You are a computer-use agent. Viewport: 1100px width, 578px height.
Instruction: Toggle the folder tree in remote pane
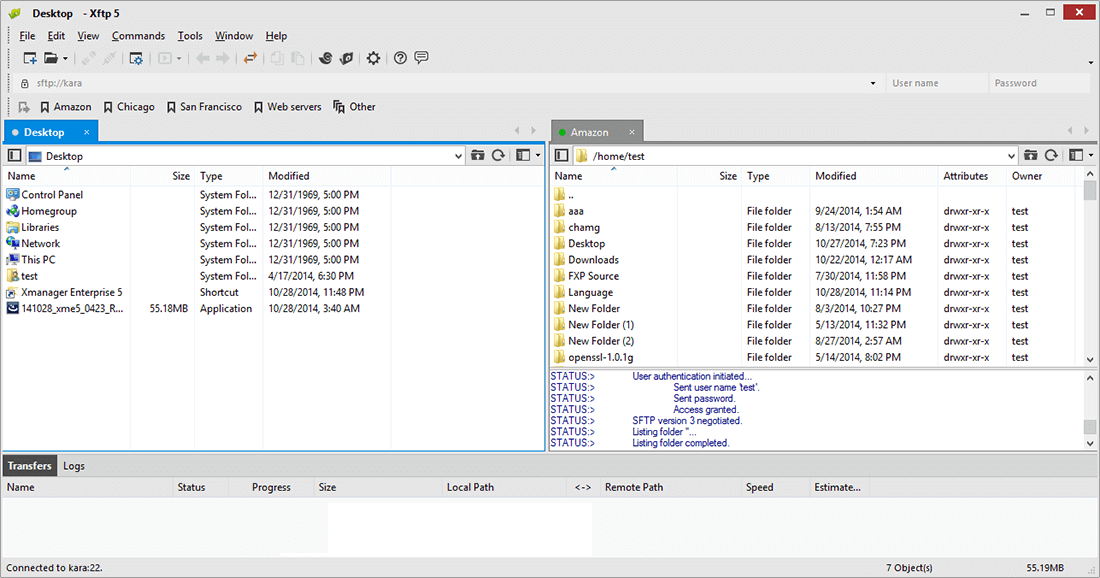coord(561,156)
